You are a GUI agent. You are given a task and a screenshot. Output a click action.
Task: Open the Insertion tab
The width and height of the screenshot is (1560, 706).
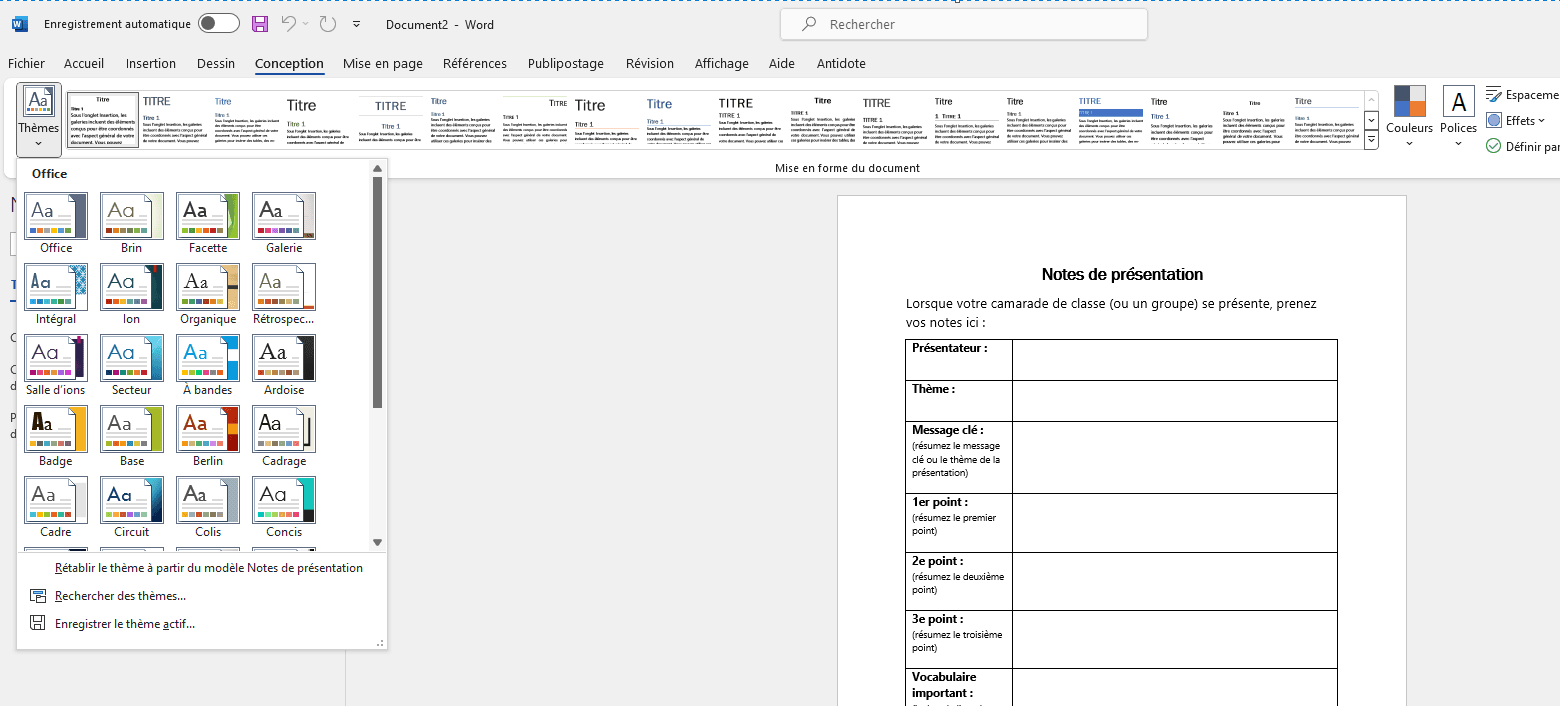click(150, 63)
